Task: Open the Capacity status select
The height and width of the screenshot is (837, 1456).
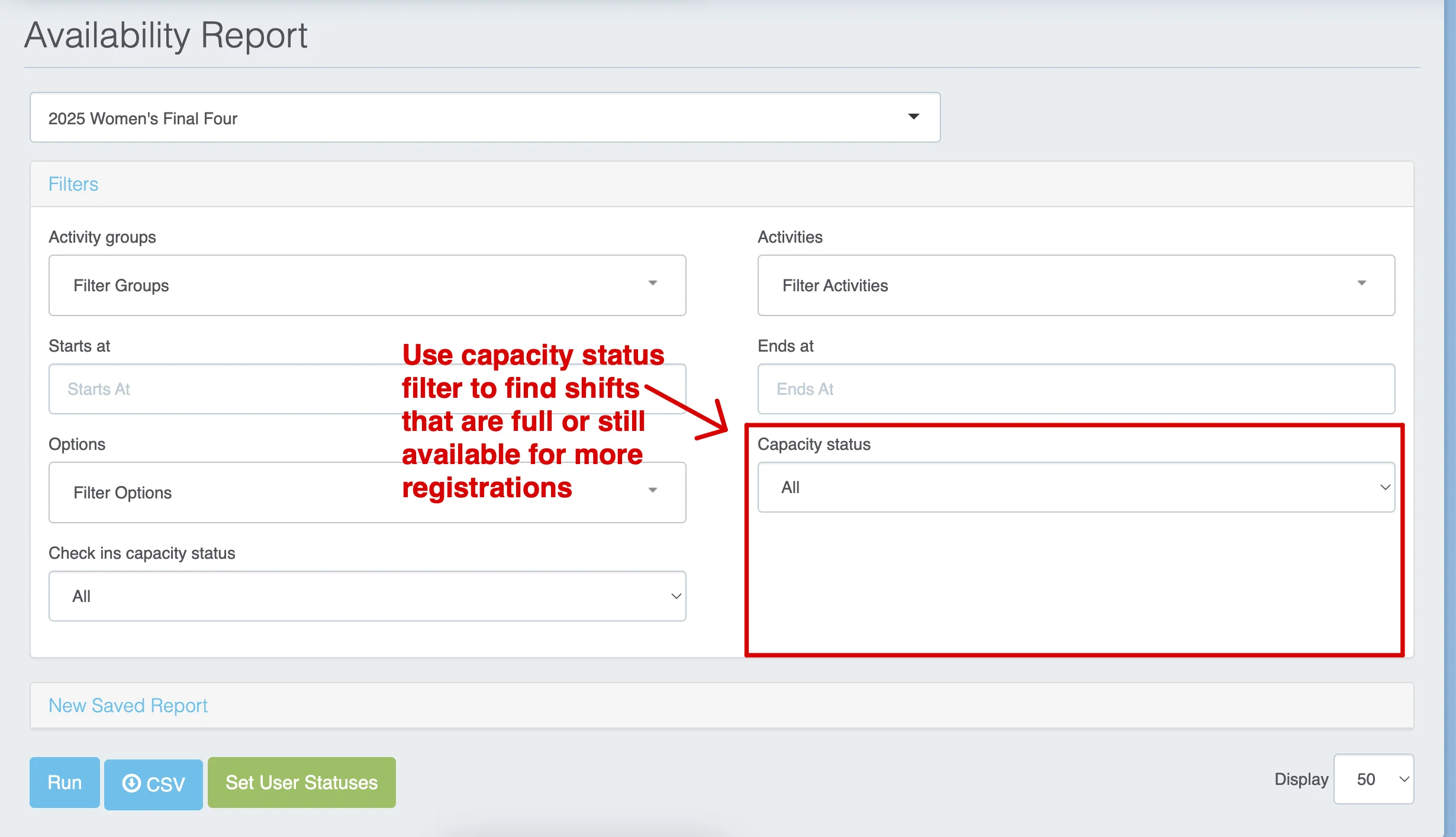Action: (x=1076, y=487)
